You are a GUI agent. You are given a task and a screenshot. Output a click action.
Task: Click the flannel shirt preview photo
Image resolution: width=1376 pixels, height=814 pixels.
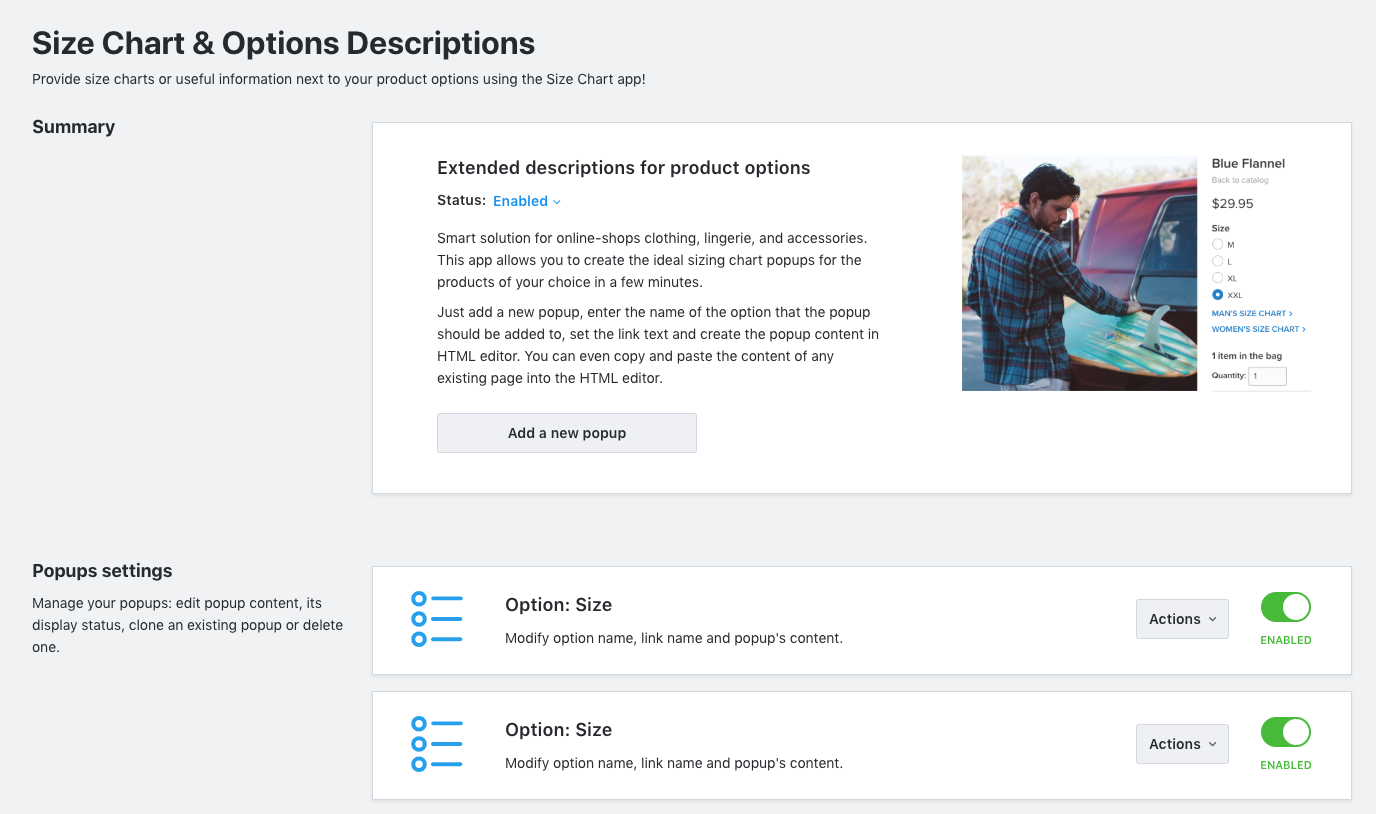click(x=1079, y=273)
